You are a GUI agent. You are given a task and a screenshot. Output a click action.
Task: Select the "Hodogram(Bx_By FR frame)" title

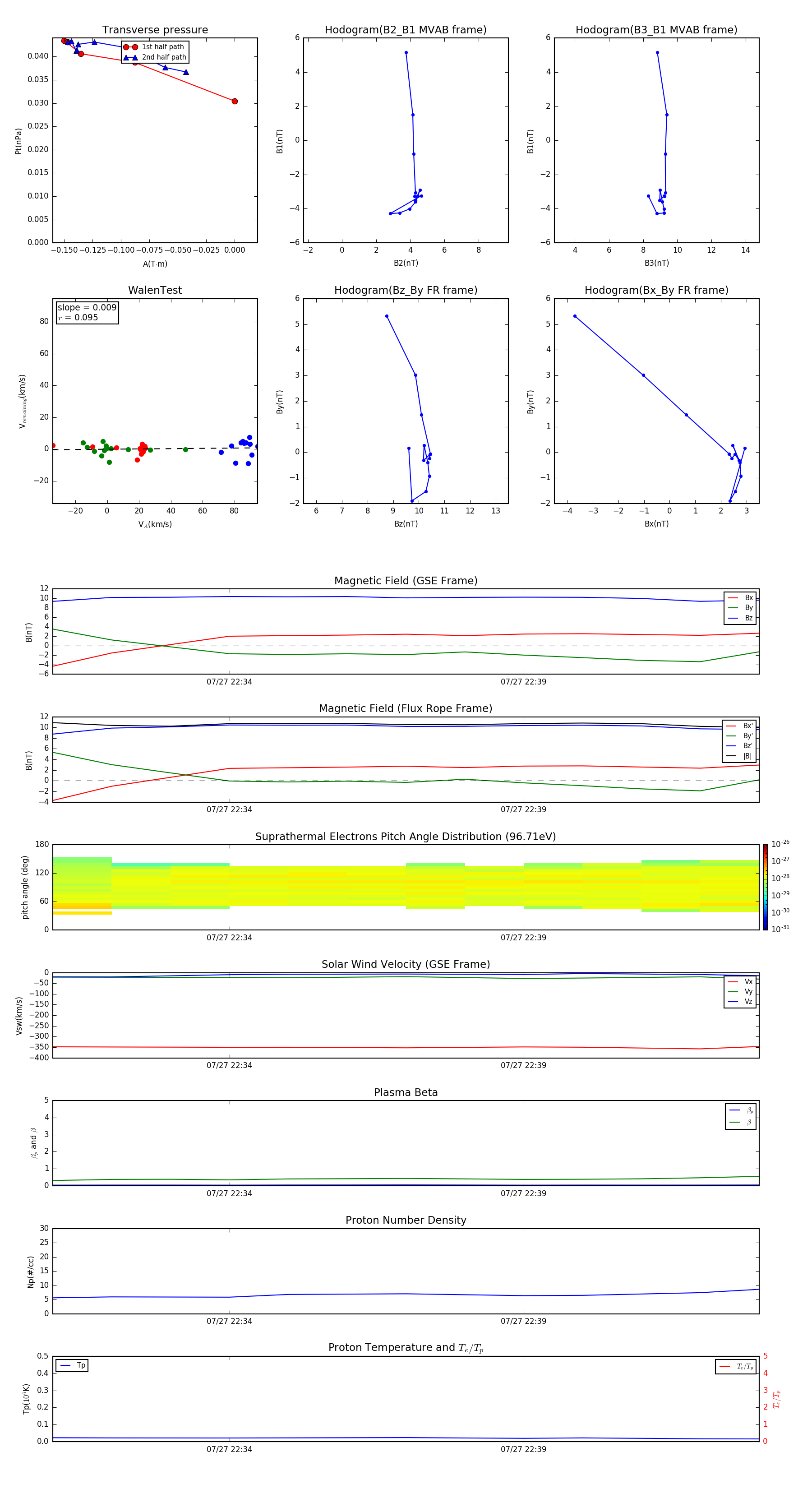[x=656, y=290]
